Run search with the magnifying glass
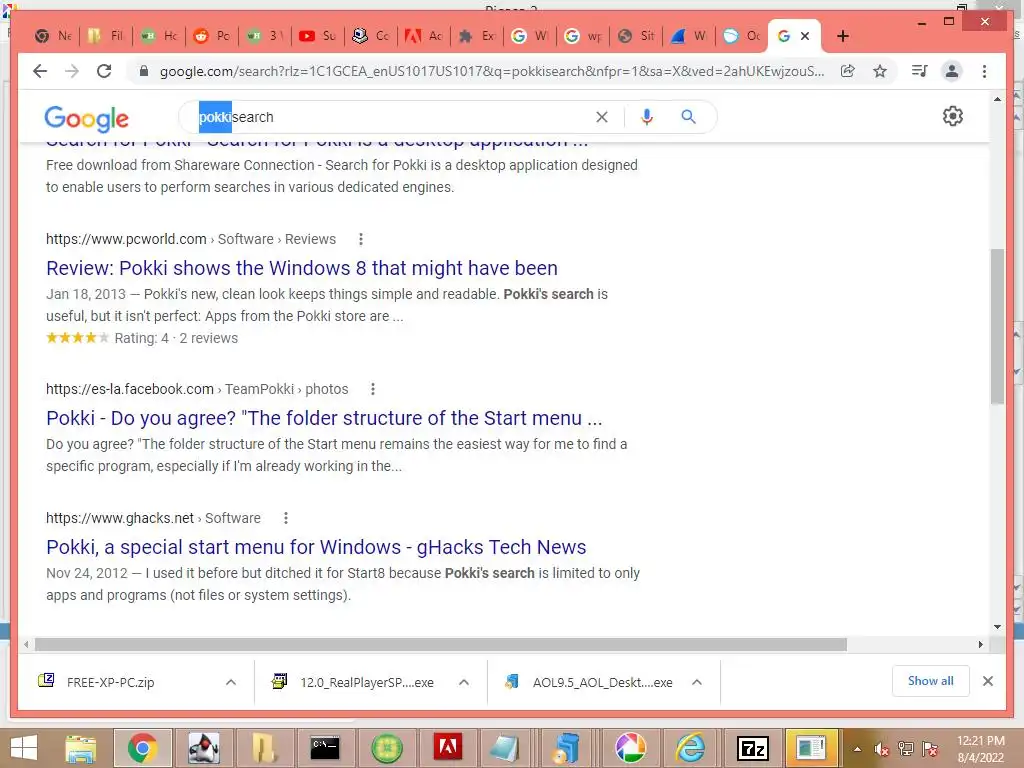 pyautogui.click(x=688, y=117)
